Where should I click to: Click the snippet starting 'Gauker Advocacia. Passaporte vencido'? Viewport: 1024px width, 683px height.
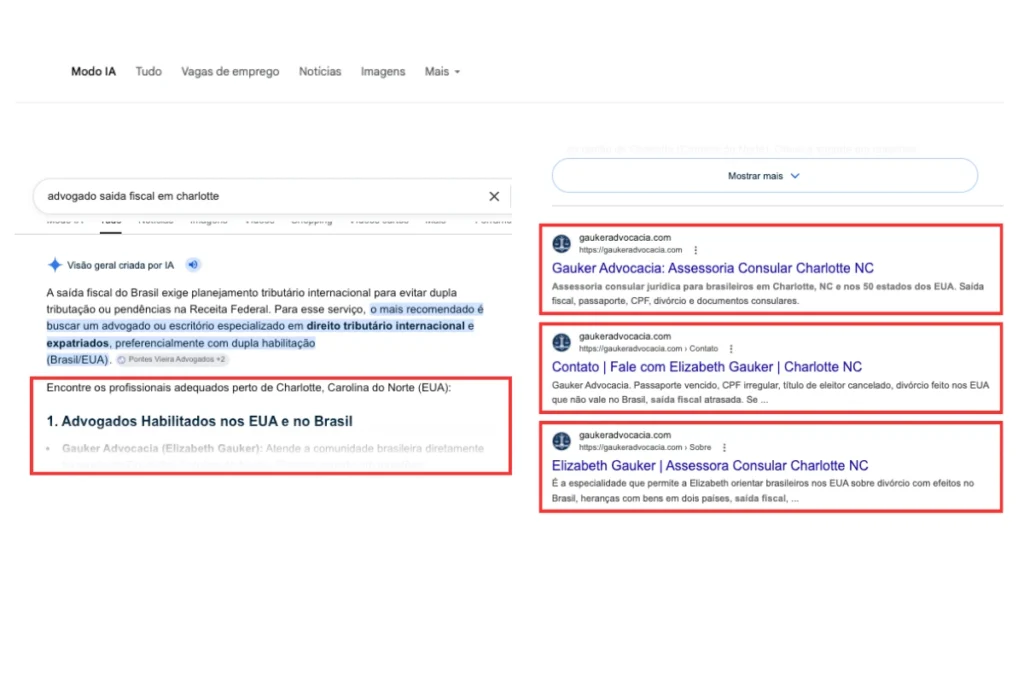(x=770, y=392)
